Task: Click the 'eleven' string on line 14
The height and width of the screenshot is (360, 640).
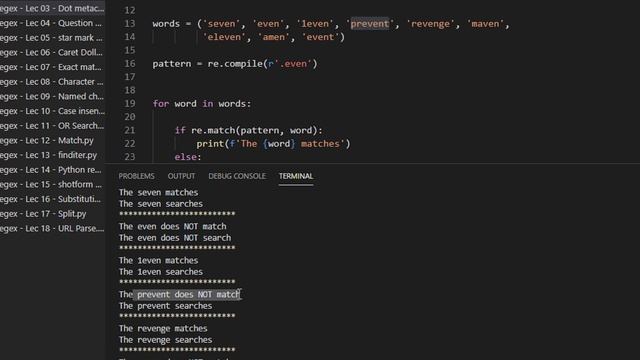Action: 224,37
